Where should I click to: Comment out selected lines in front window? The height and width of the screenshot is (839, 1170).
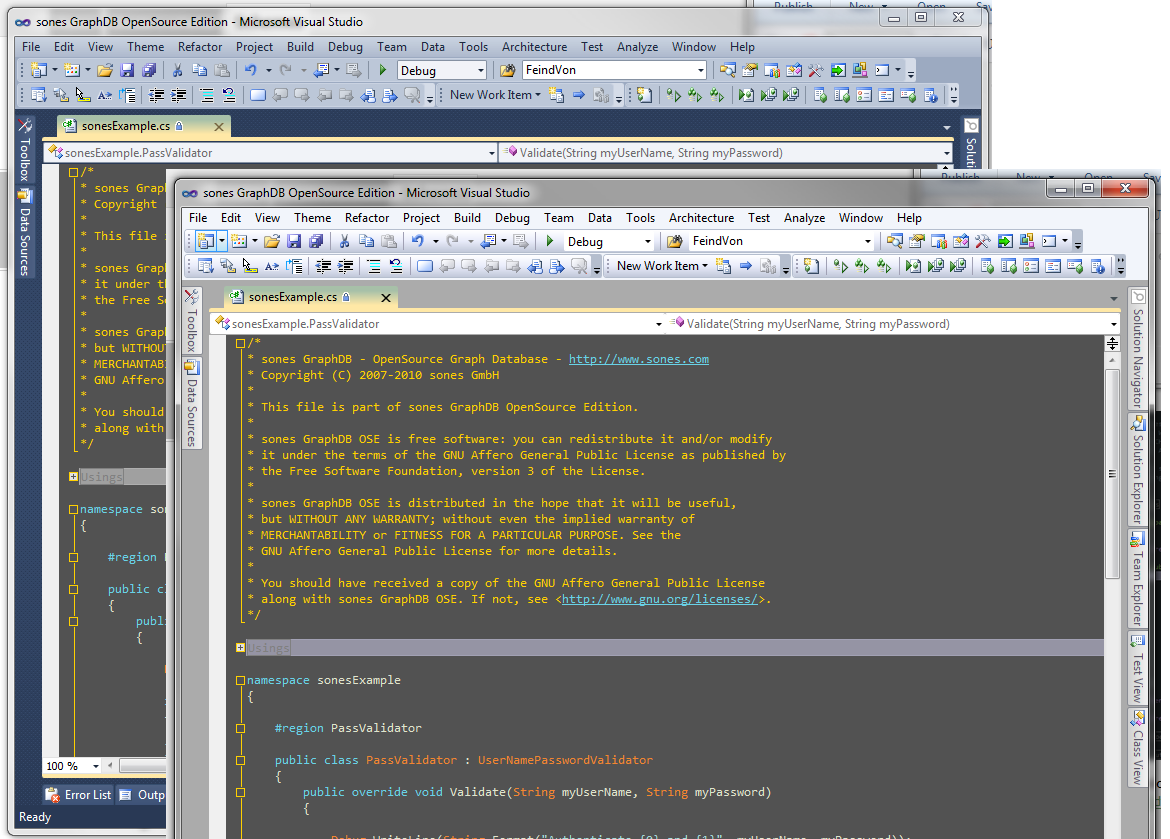(x=374, y=266)
